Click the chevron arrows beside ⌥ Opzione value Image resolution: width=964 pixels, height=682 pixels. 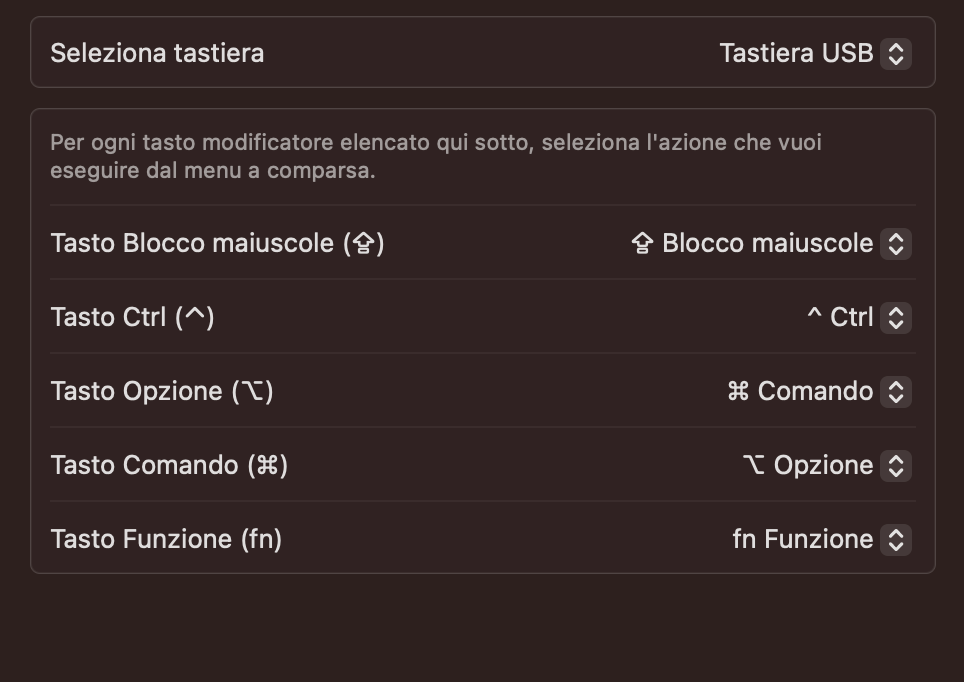tap(896, 465)
